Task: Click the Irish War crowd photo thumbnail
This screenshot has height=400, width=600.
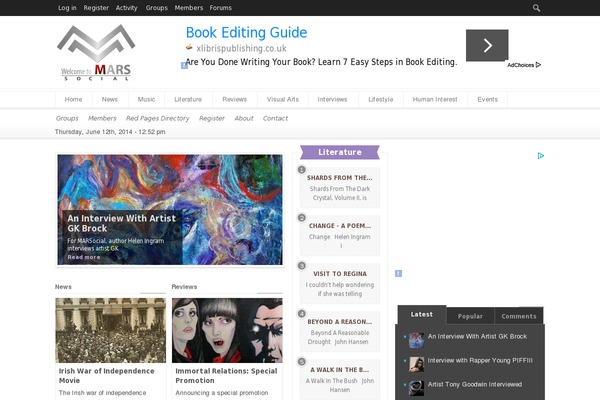Action: 111,330
